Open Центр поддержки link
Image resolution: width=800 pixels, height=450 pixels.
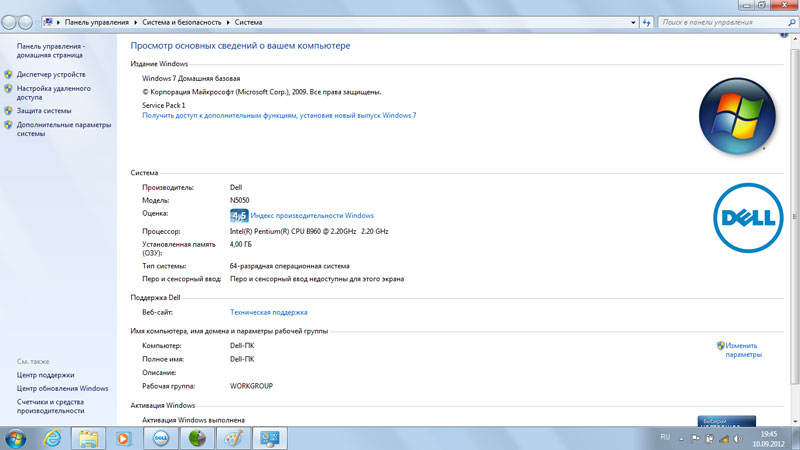point(45,375)
